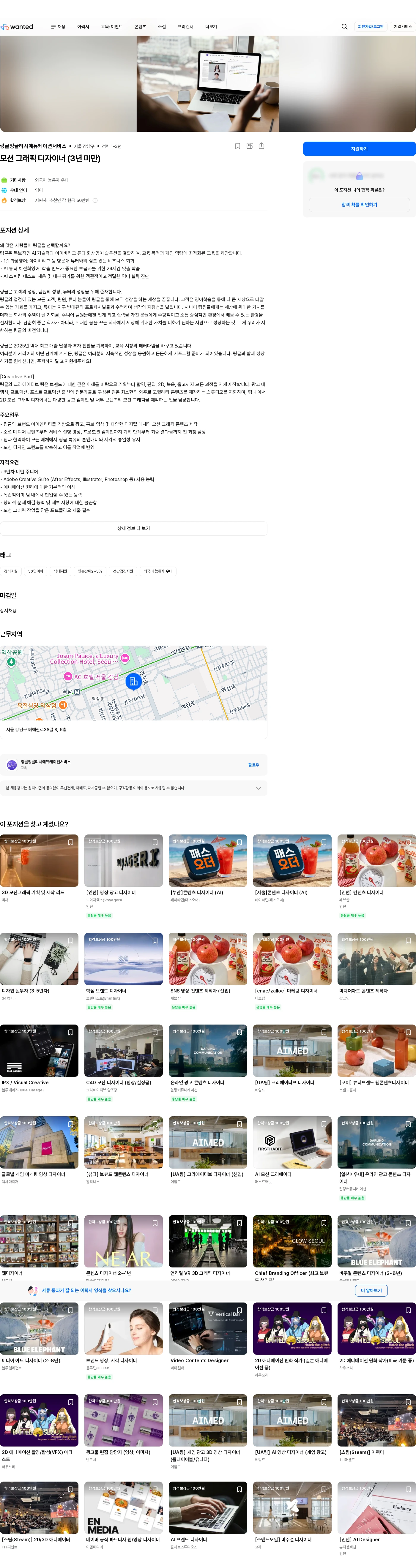Select the 외국어 능통자 우대 tag
This screenshot has width=416, height=1568.
[158, 571]
